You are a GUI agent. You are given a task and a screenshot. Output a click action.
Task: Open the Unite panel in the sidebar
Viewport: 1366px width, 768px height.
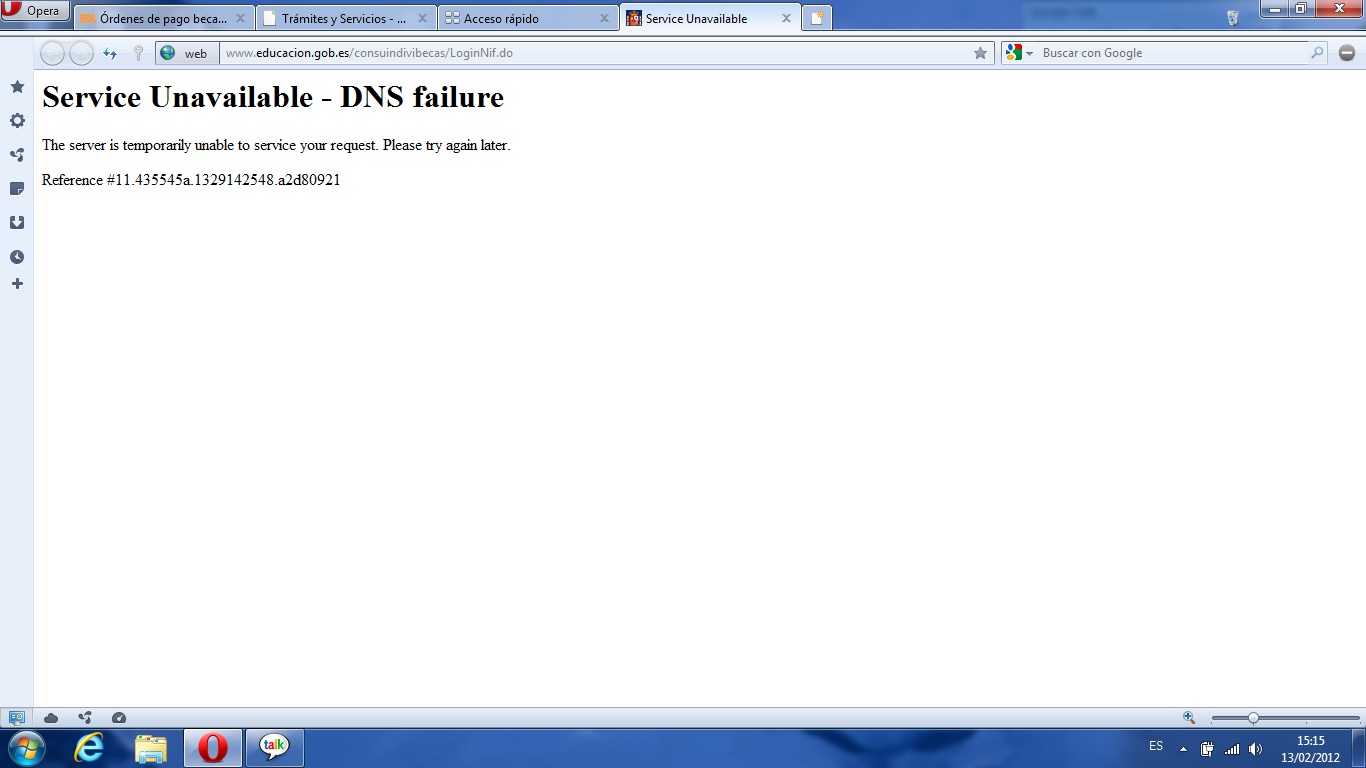tap(17, 155)
